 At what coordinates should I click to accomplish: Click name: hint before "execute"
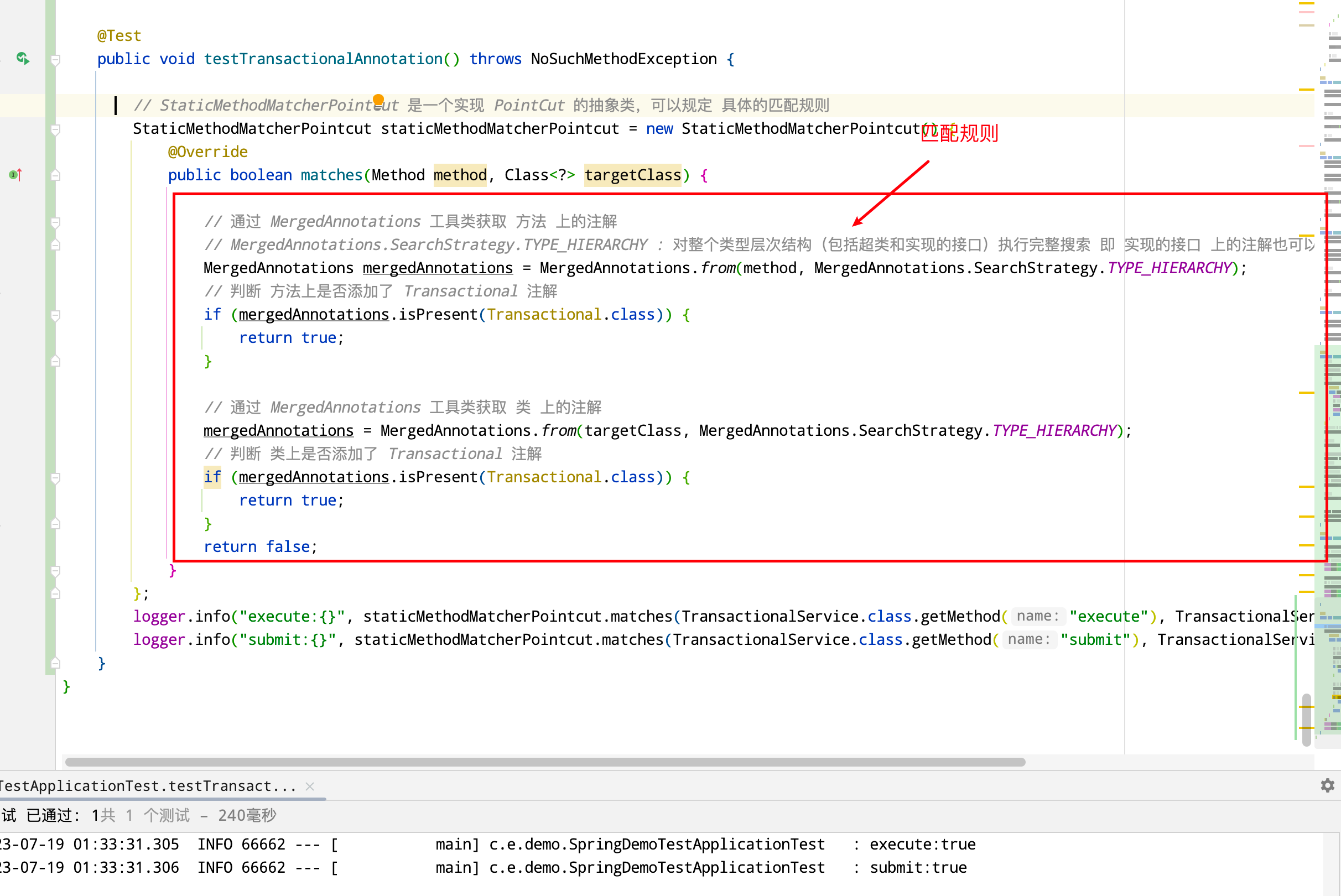(x=1037, y=616)
